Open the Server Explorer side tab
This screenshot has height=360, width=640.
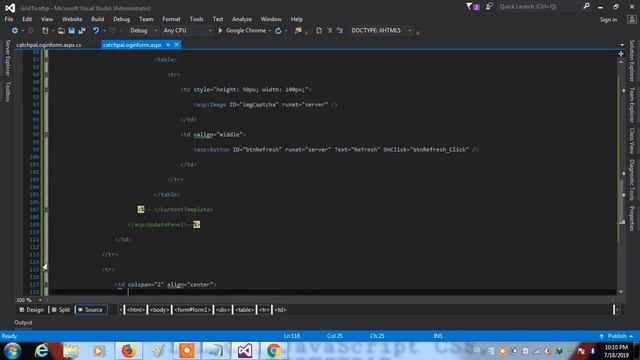tap(7, 58)
